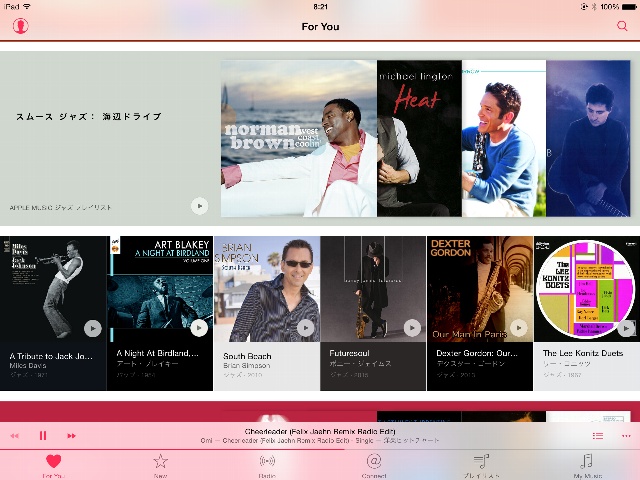
Task: Switch to the New tab
Action: [160, 465]
